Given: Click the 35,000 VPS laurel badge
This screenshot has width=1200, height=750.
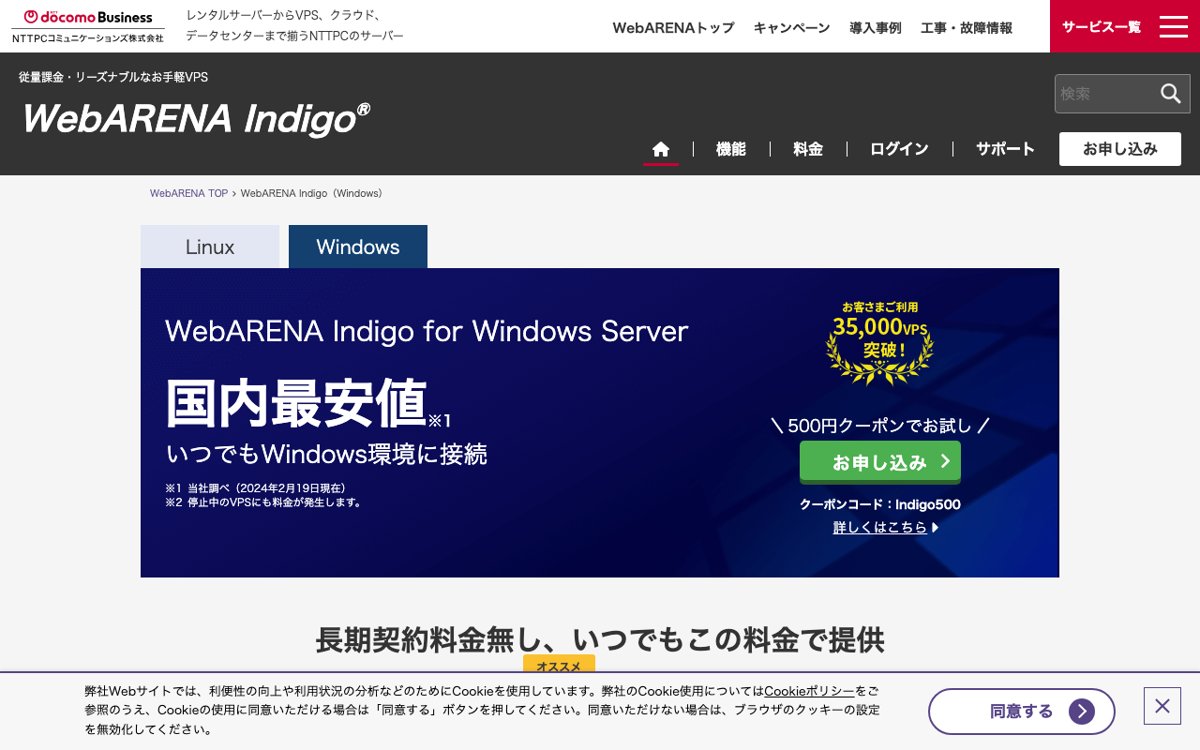Looking at the screenshot, I should [x=880, y=343].
